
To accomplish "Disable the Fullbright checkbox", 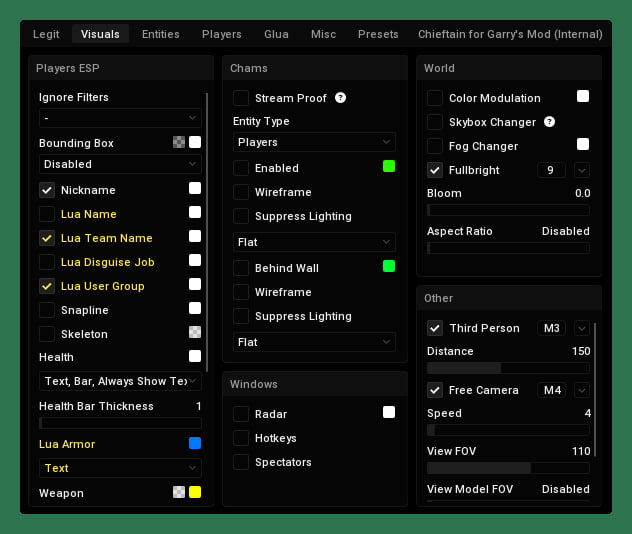I will tap(435, 170).
